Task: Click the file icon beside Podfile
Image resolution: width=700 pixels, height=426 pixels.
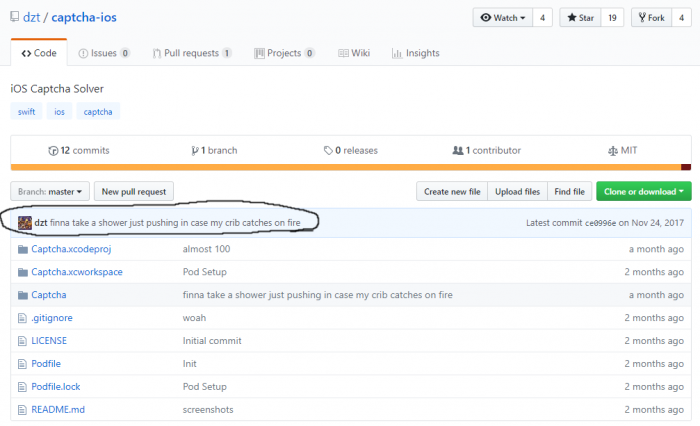Action: (x=22, y=364)
